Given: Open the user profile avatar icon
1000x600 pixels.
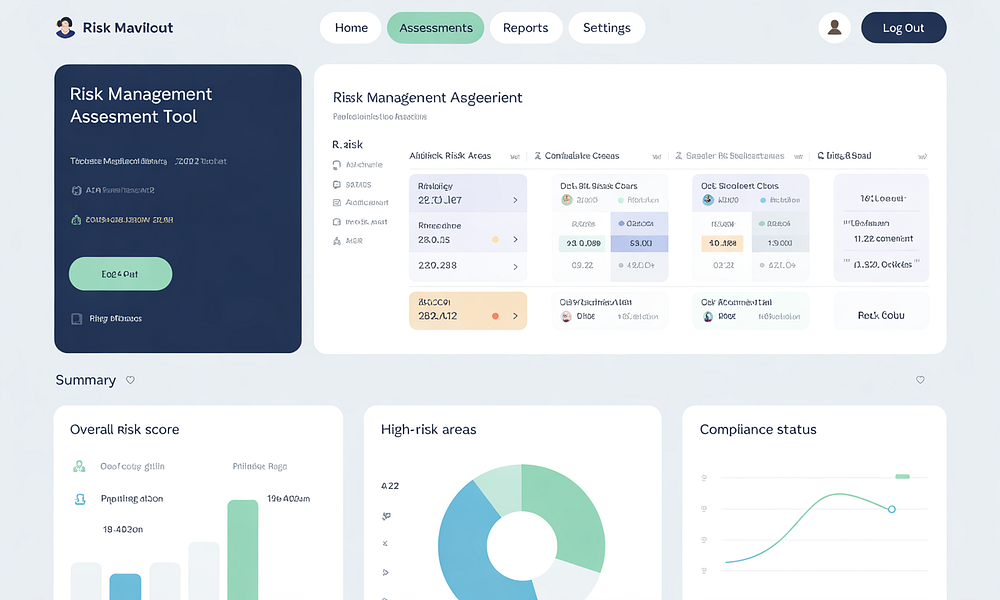Looking at the screenshot, I should (834, 28).
